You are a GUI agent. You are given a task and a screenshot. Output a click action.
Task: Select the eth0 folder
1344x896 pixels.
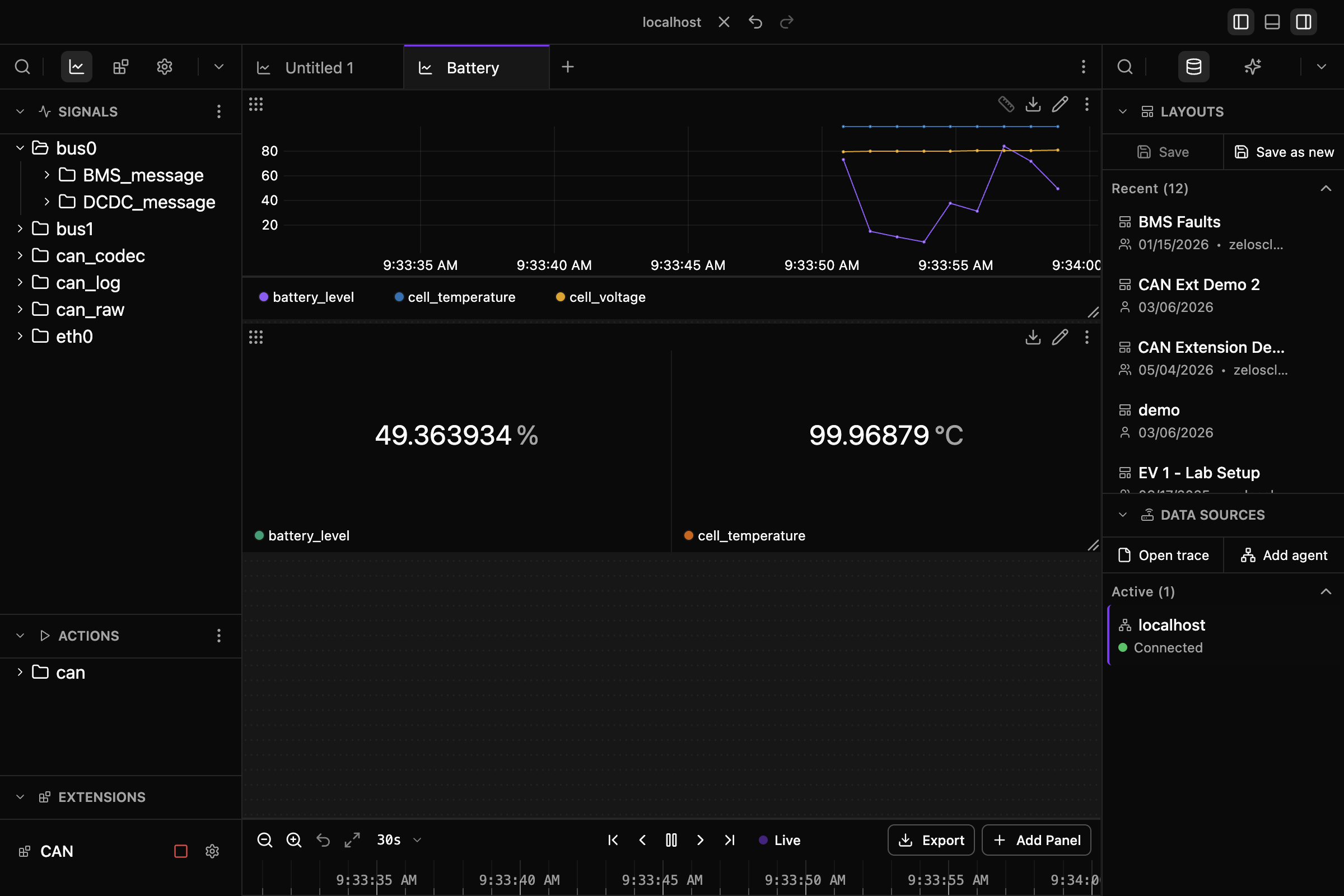coord(74,337)
